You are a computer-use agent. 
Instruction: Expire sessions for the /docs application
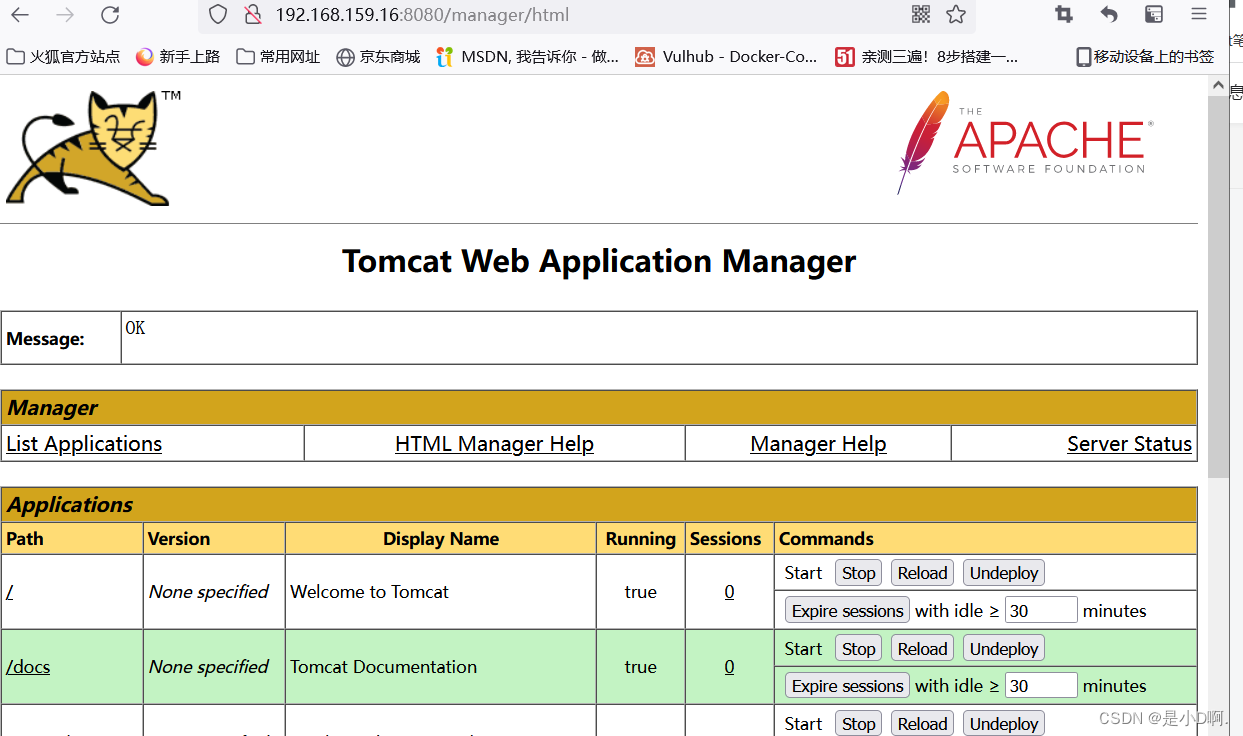click(x=847, y=686)
